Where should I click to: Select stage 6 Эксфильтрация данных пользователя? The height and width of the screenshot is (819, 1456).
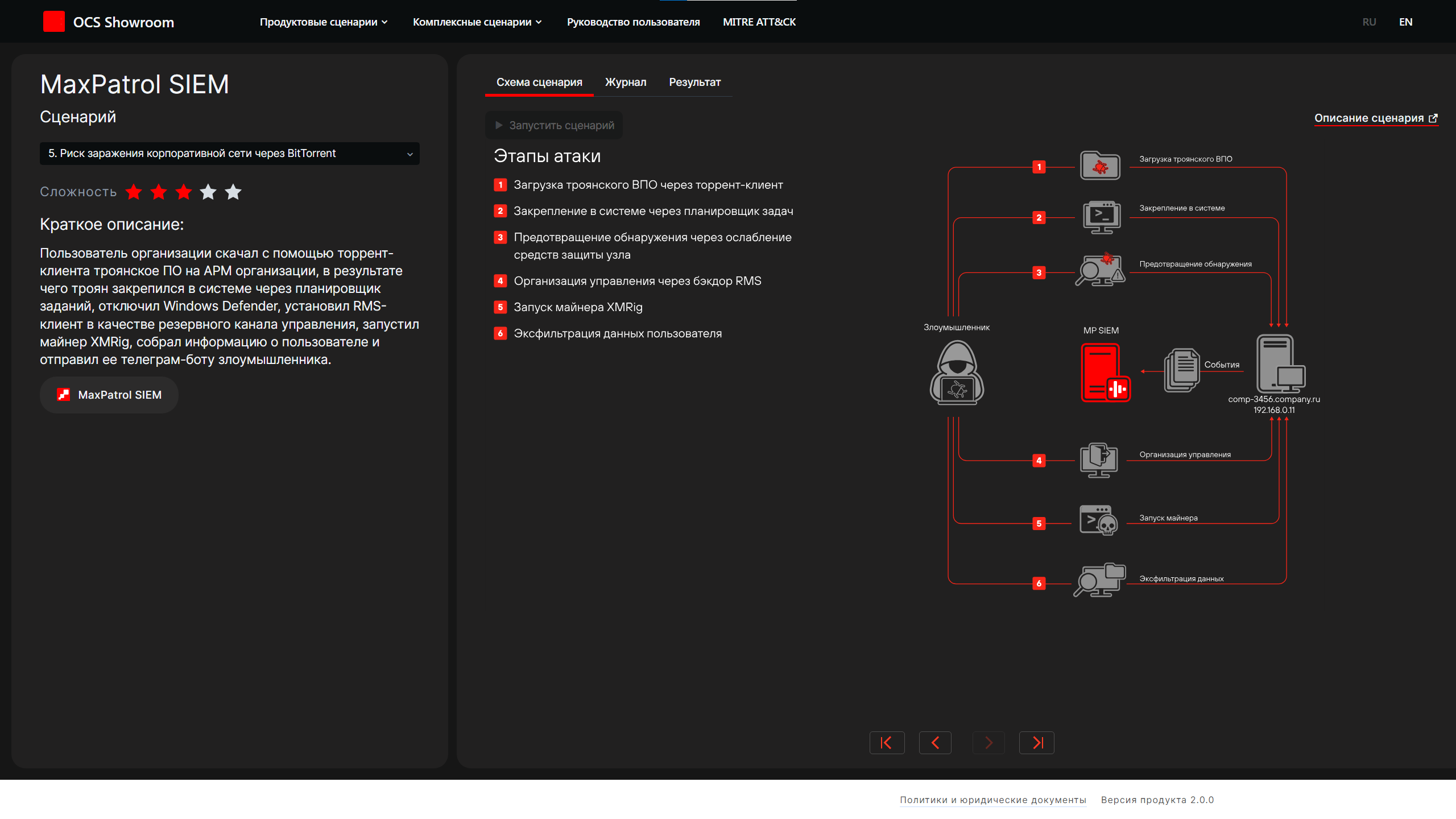(x=608, y=333)
